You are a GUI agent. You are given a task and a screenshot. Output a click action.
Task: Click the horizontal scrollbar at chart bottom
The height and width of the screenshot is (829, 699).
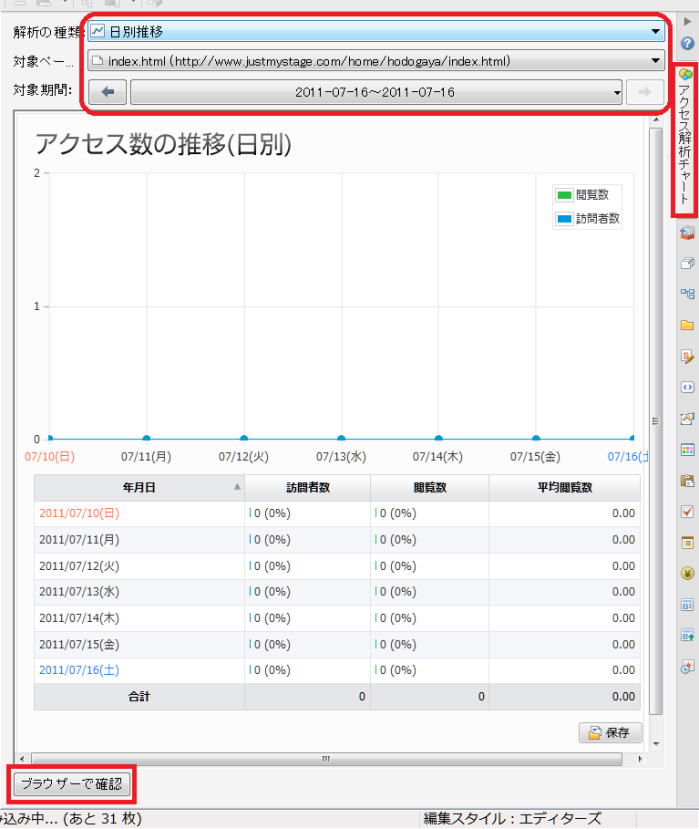tap(325, 759)
